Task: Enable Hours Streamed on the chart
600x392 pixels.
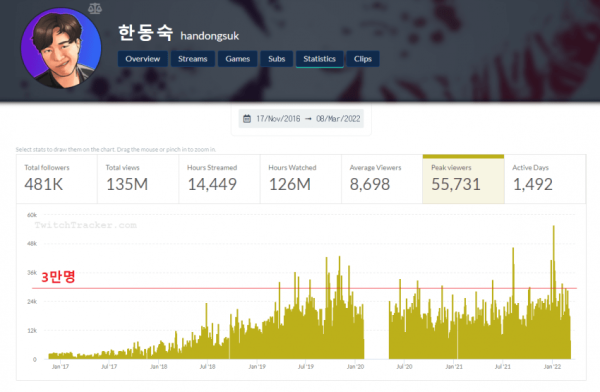Action: 219,179
